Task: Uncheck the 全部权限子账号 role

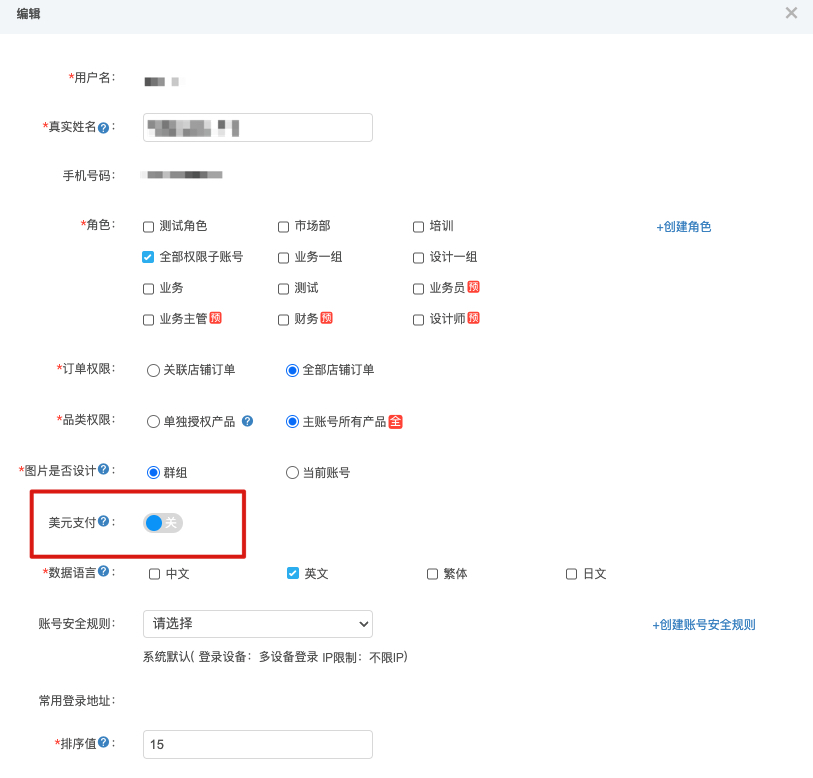Action: click(148, 257)
